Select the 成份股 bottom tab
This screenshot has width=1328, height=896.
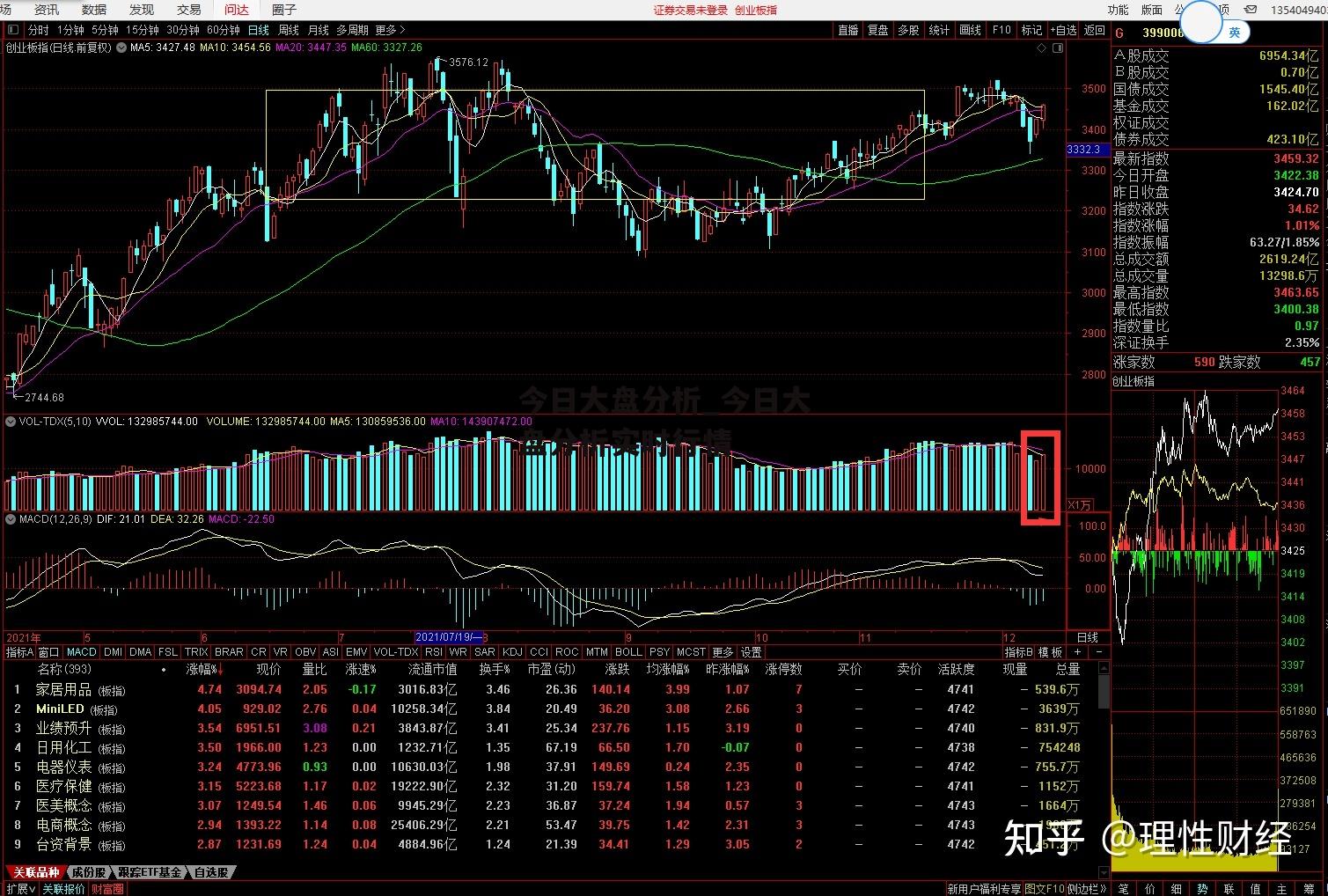point(88,872)
